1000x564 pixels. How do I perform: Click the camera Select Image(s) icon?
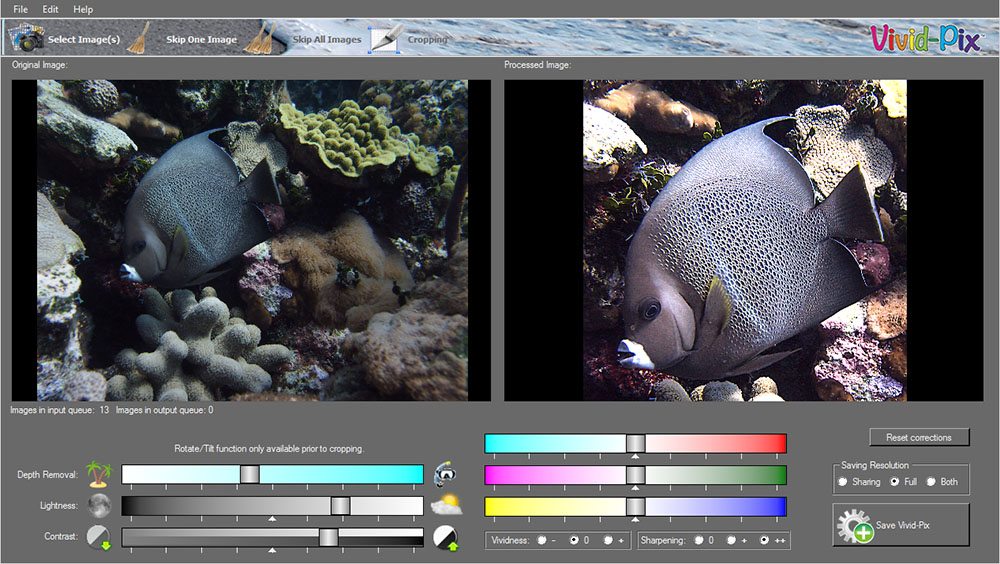point(24,38)
